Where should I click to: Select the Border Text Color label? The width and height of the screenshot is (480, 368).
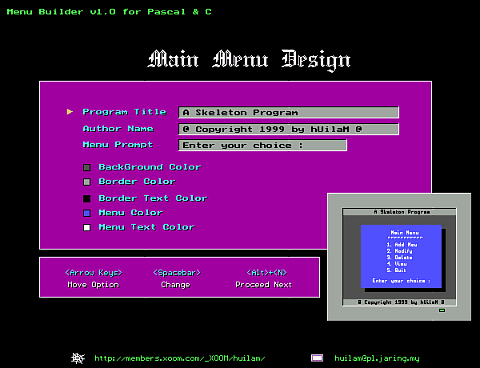coord(153,198)
